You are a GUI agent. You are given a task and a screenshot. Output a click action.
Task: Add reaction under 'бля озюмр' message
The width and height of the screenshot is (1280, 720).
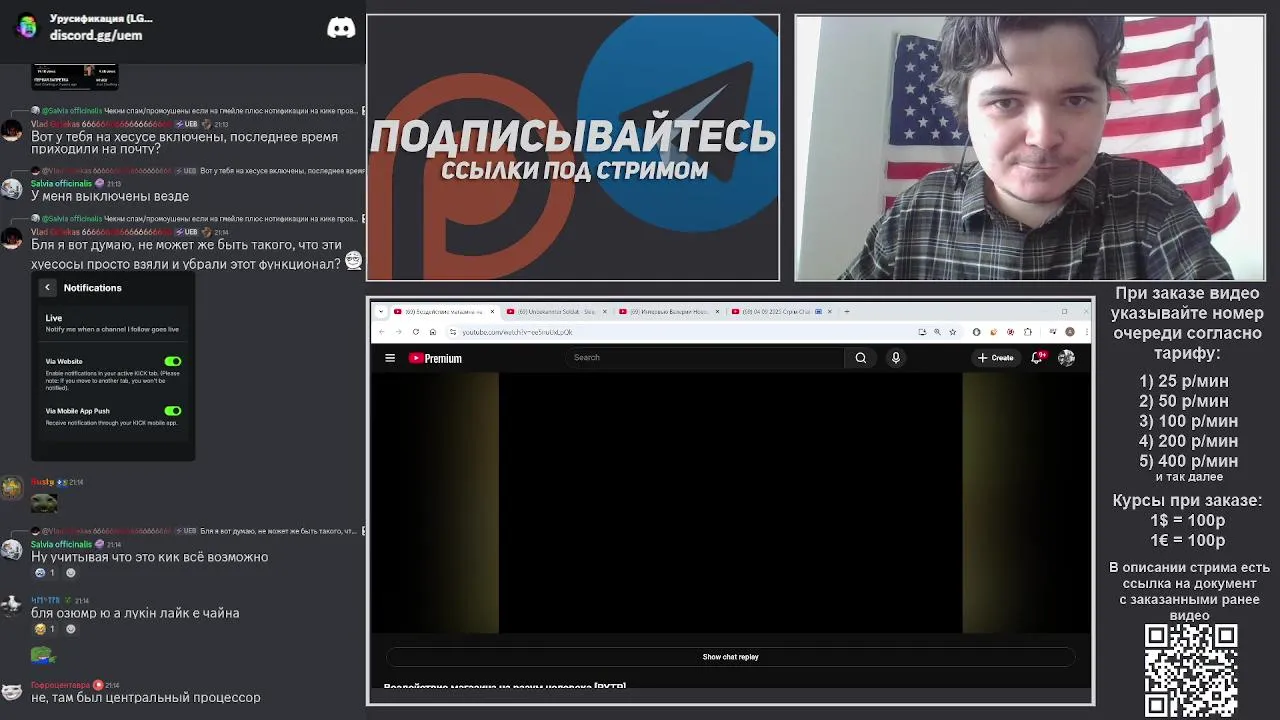tap(70, 629)
